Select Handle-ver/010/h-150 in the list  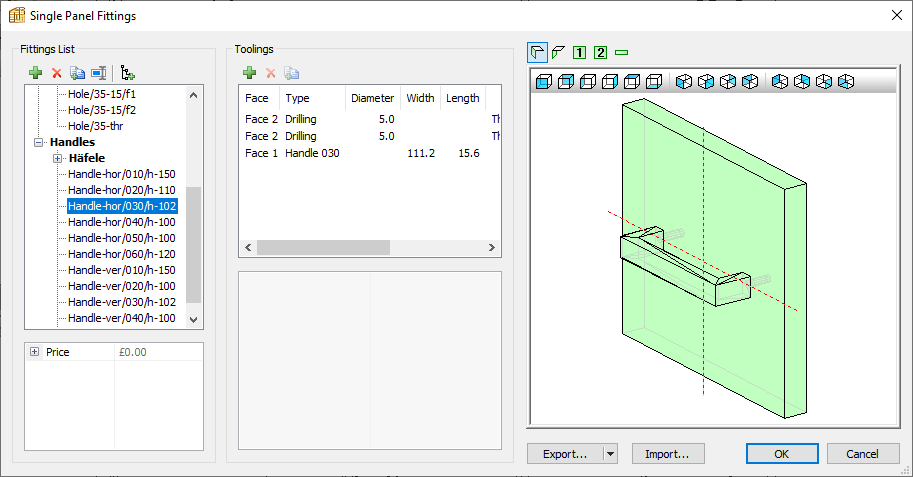tap(121, 270)
